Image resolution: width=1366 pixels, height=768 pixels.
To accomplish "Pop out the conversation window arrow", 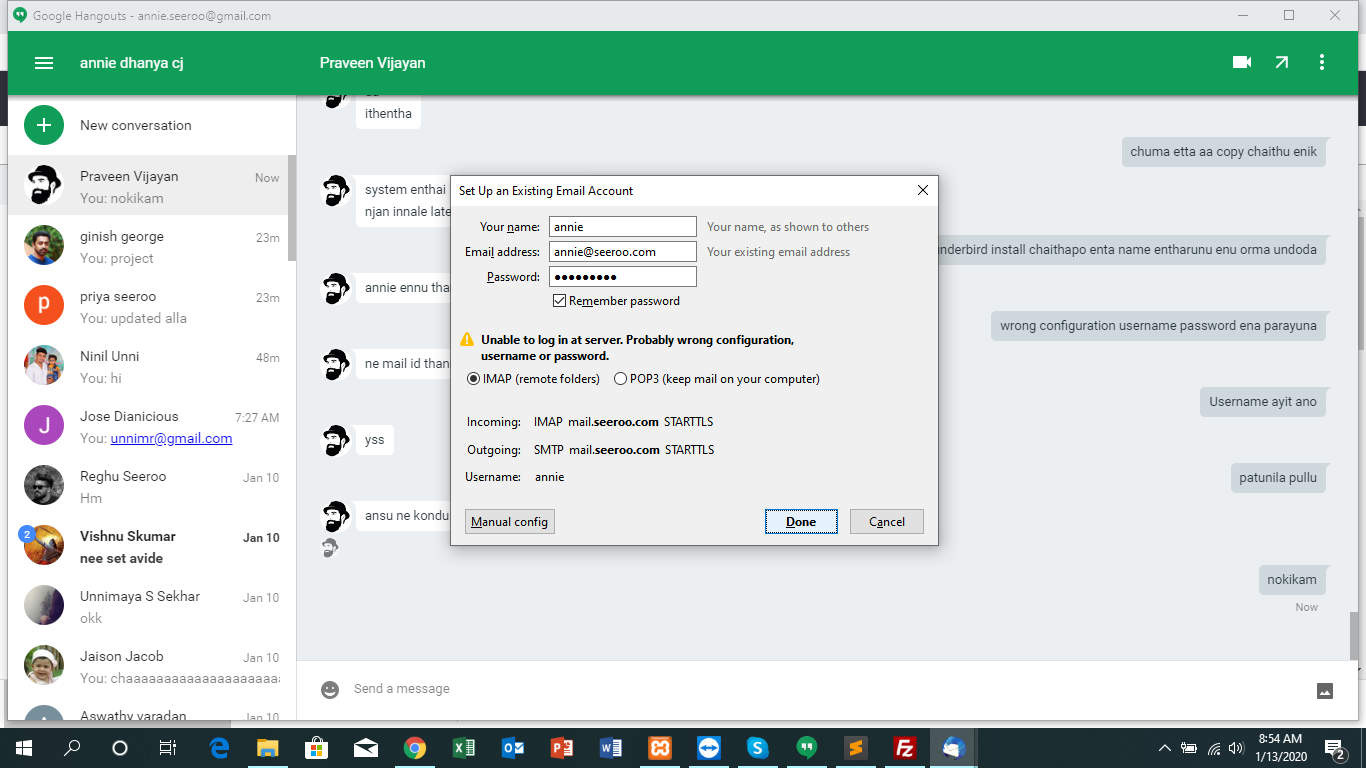I will point(1282,62).
